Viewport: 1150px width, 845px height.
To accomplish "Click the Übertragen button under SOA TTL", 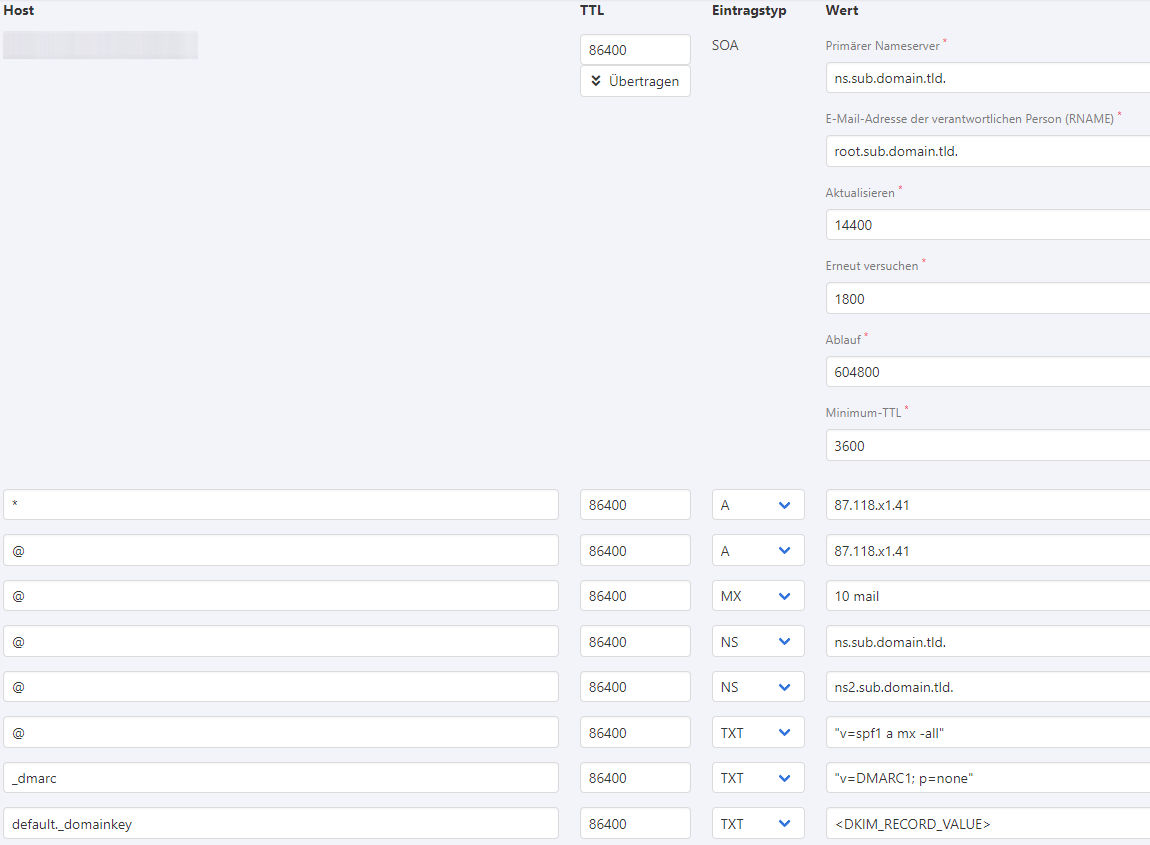I will 635,81.
